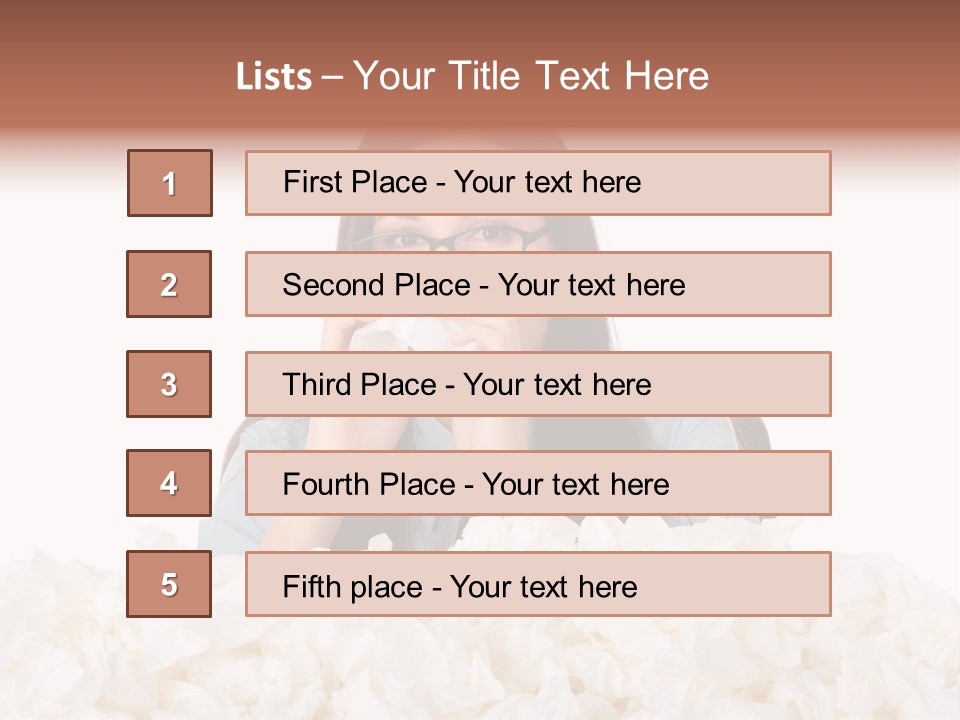The height and width of the screenshot is (720, 960).
Task: Click the words 'Fifth place'
Action: pos(353,587)
